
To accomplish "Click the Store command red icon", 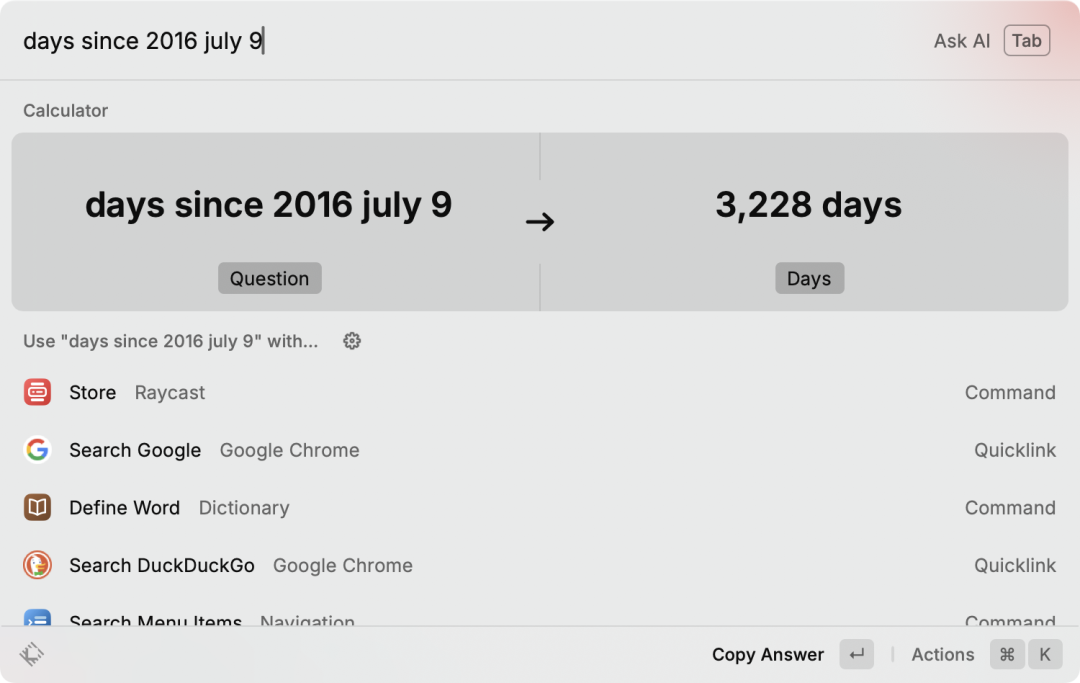I will click(37, 392).
